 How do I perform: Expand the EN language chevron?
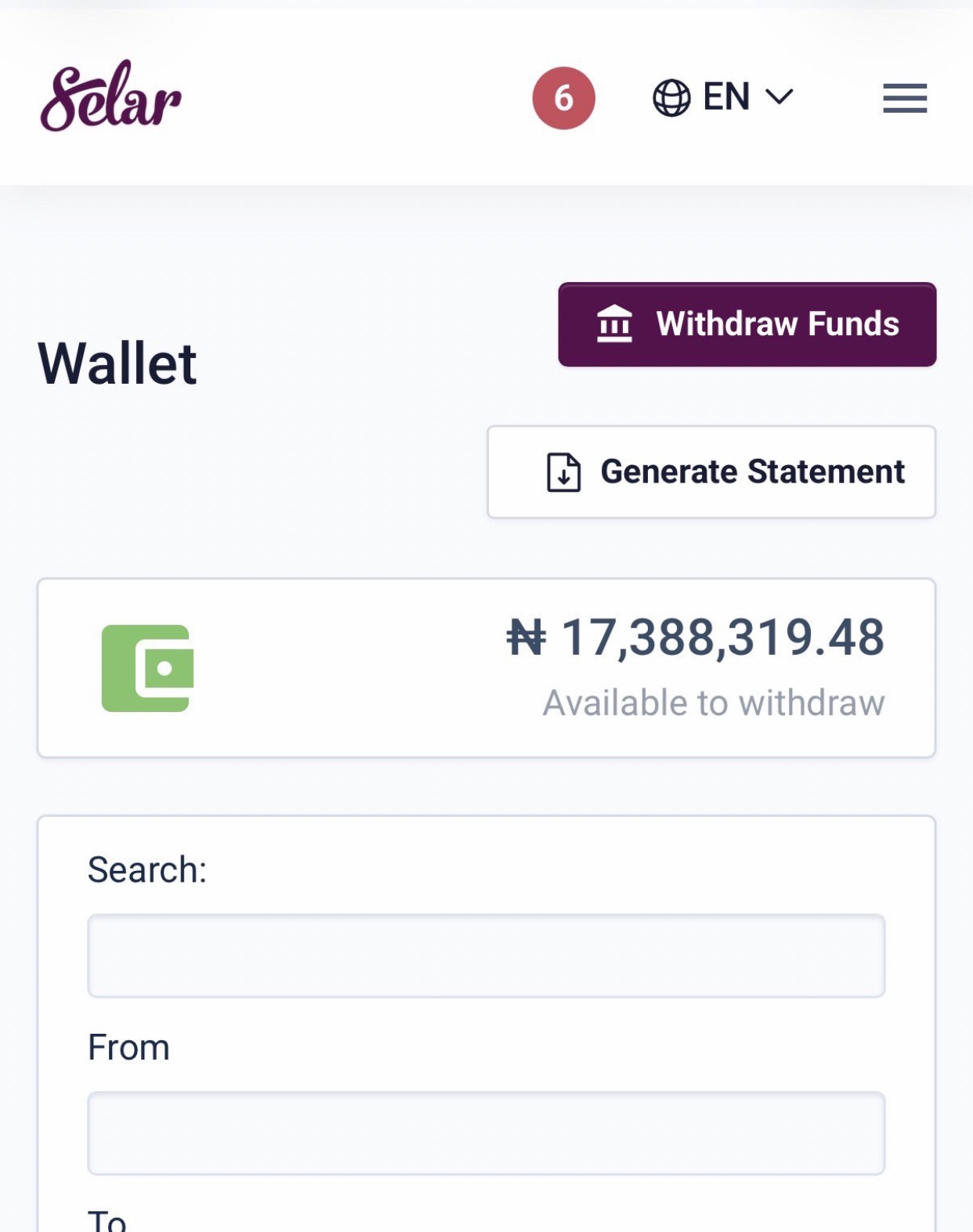click(779, 97)
